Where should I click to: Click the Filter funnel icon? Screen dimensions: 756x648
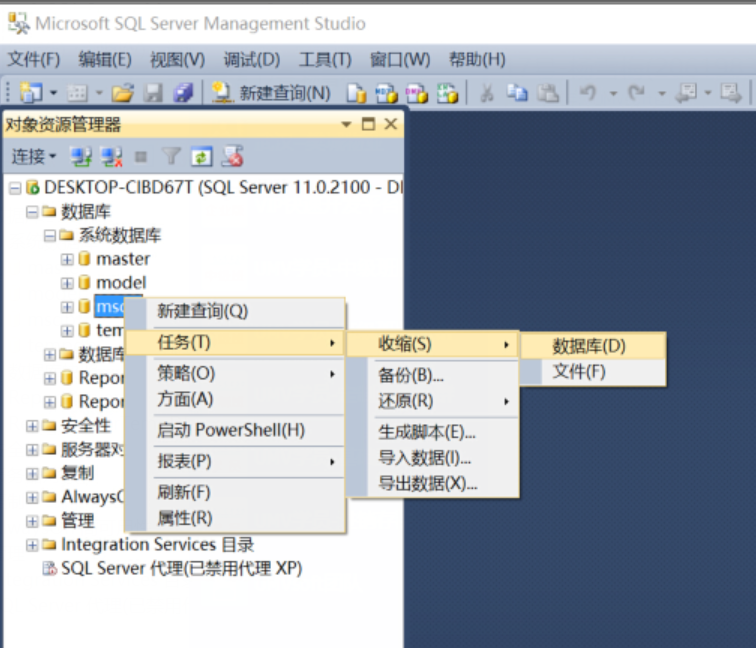click(171, 156)
